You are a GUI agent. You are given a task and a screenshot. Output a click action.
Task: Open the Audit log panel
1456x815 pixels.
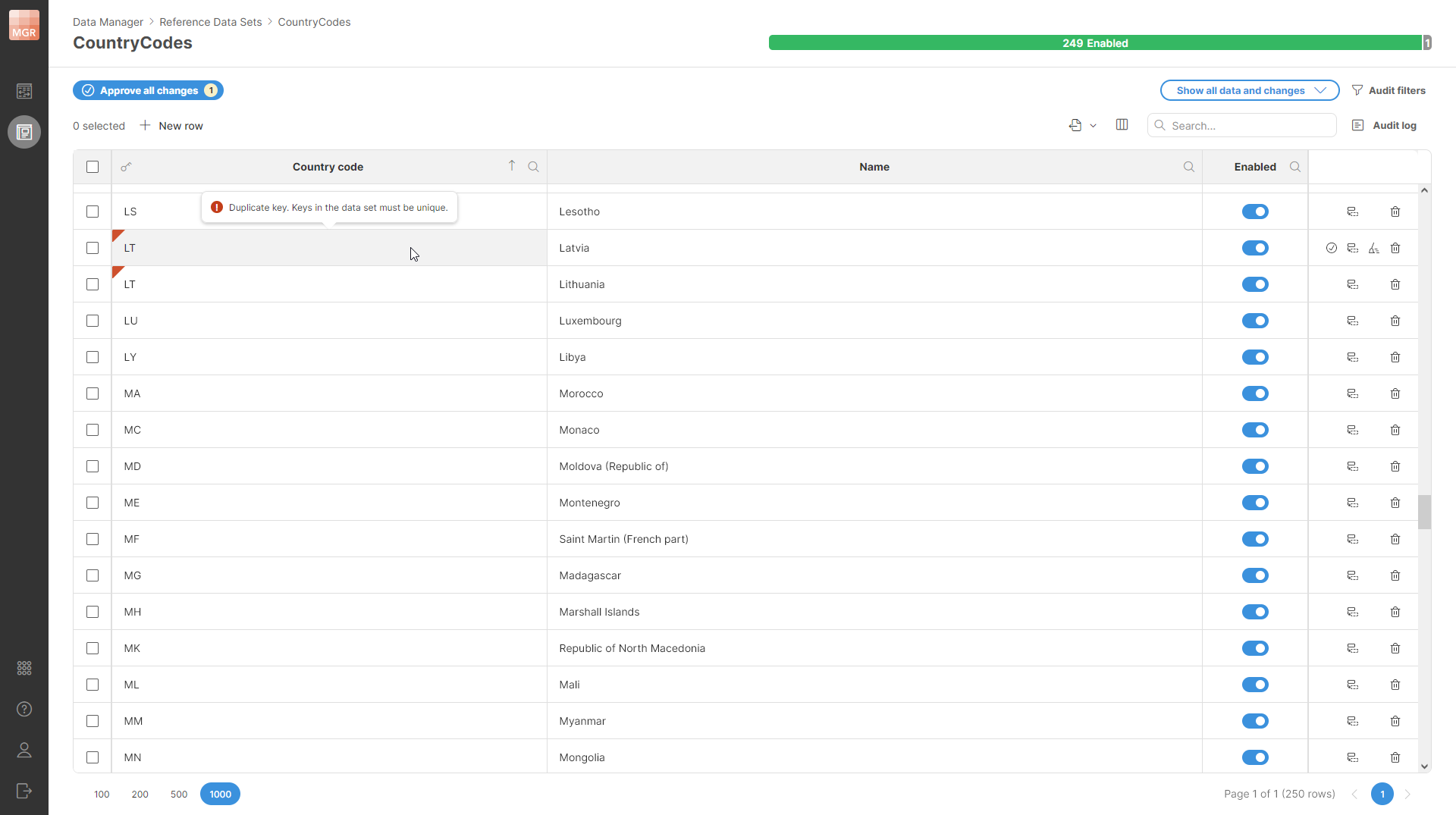coord(1385,125)
